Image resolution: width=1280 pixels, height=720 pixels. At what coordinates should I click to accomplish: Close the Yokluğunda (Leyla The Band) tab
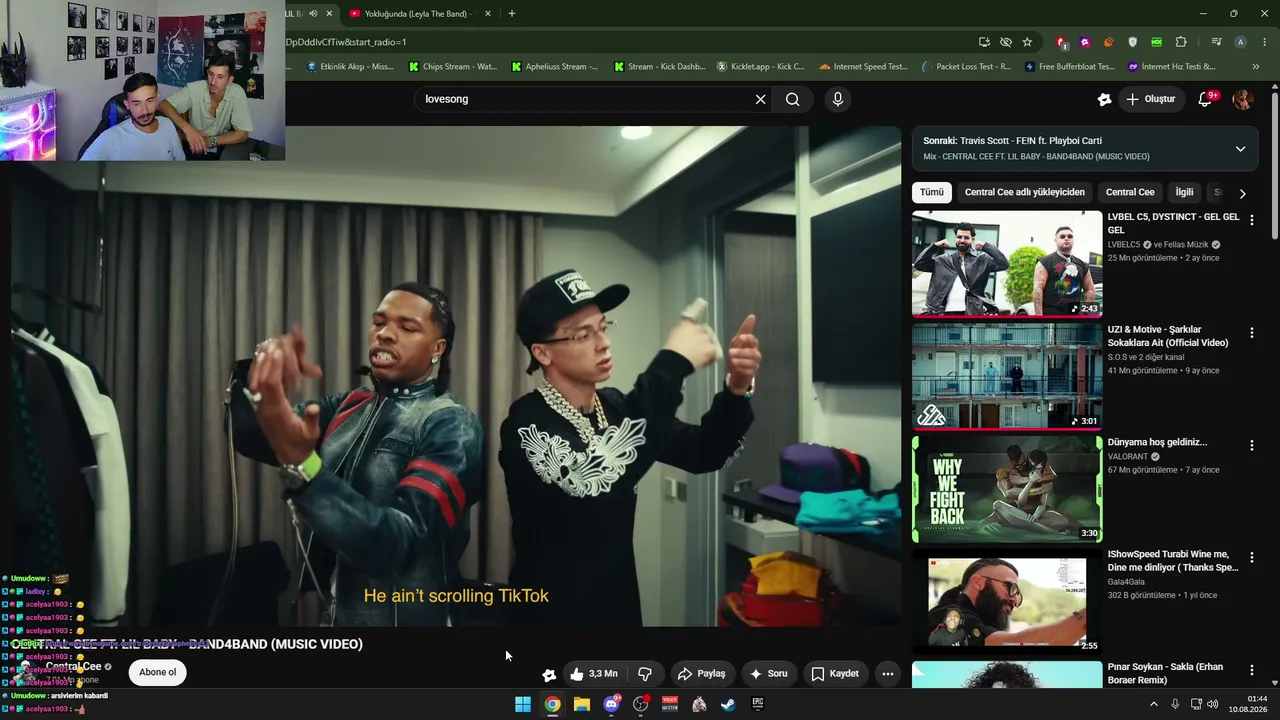pyautogui.click(x=488, y=13)
